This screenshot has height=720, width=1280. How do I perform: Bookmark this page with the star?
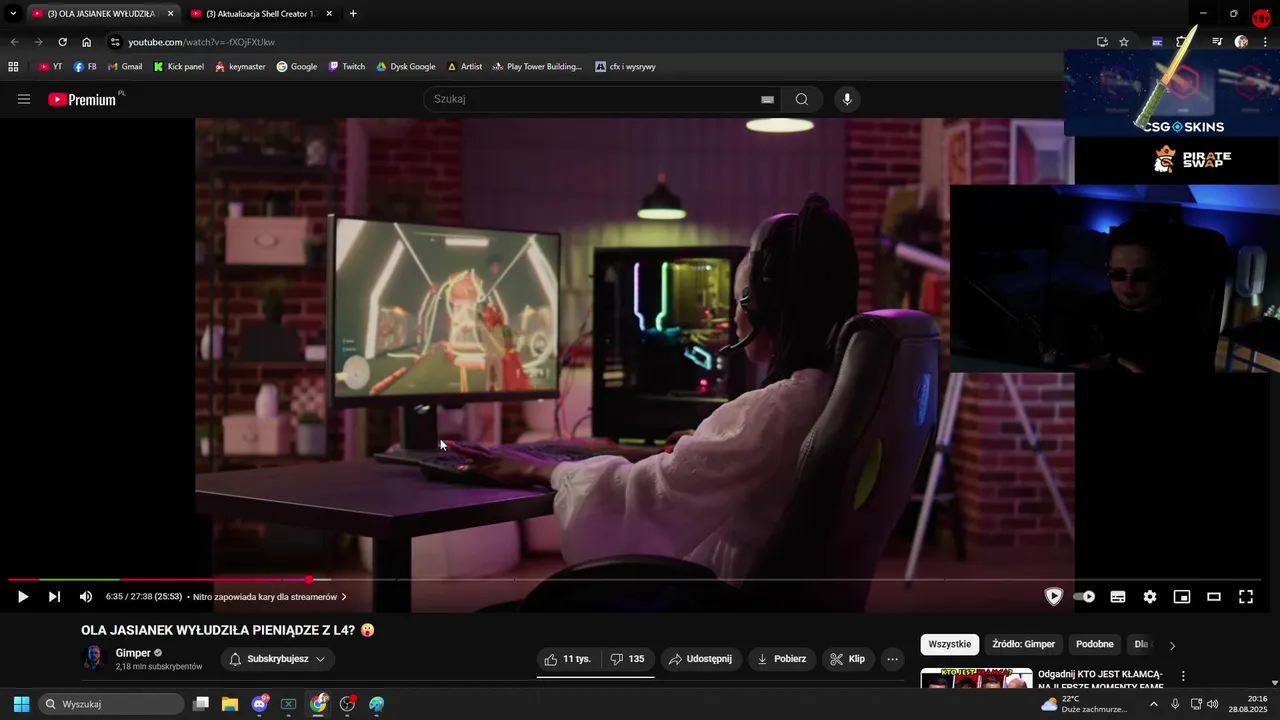pos(1124,42)
